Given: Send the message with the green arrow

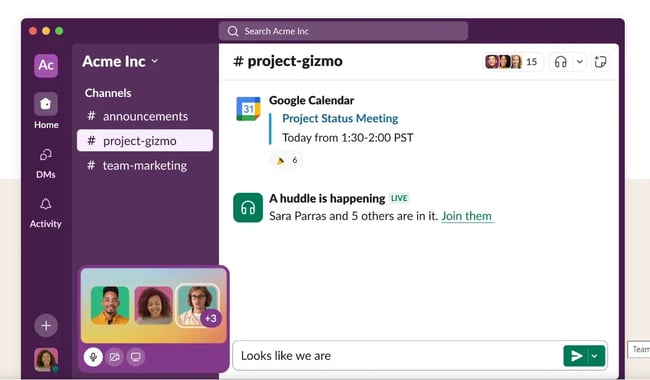Looking at the screenshot, I should 576,356.
